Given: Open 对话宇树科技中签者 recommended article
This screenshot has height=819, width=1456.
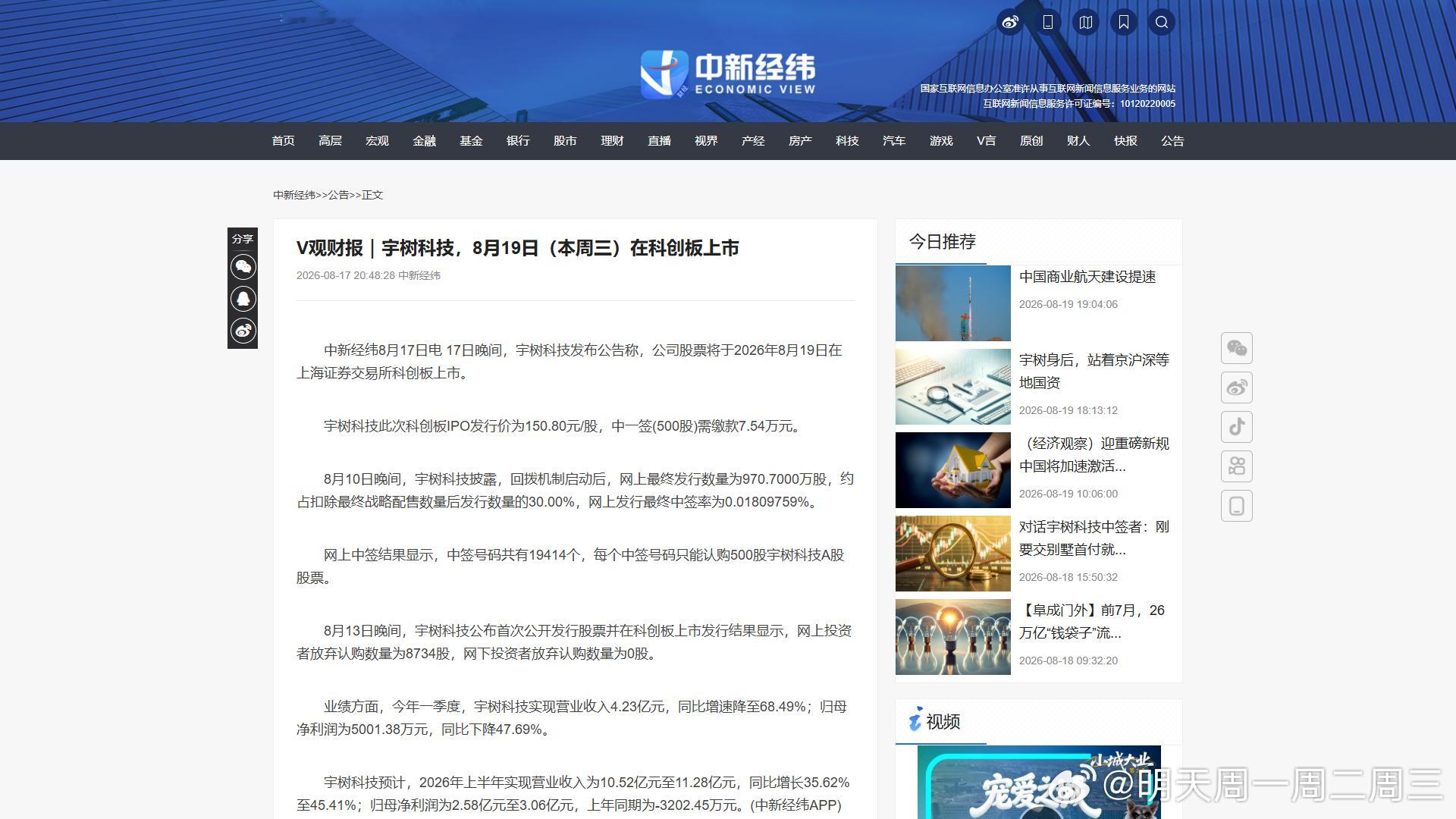Looking at the screenshot, I should coord(1094,538).
